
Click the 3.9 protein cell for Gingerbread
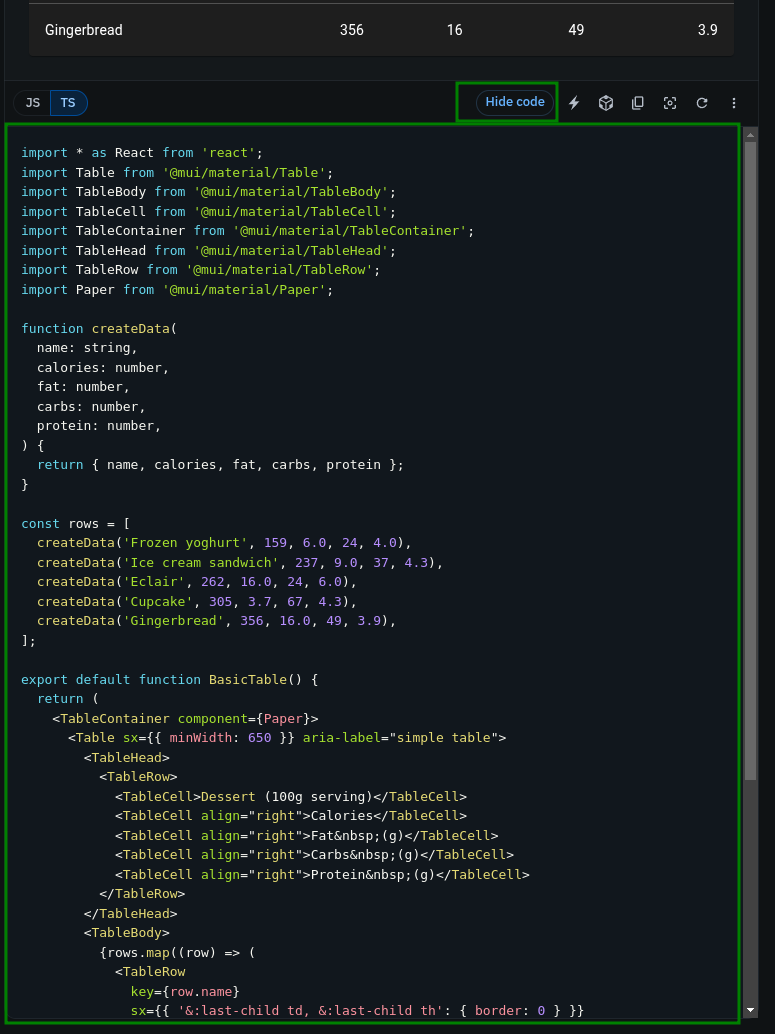[x=707, y=30]
